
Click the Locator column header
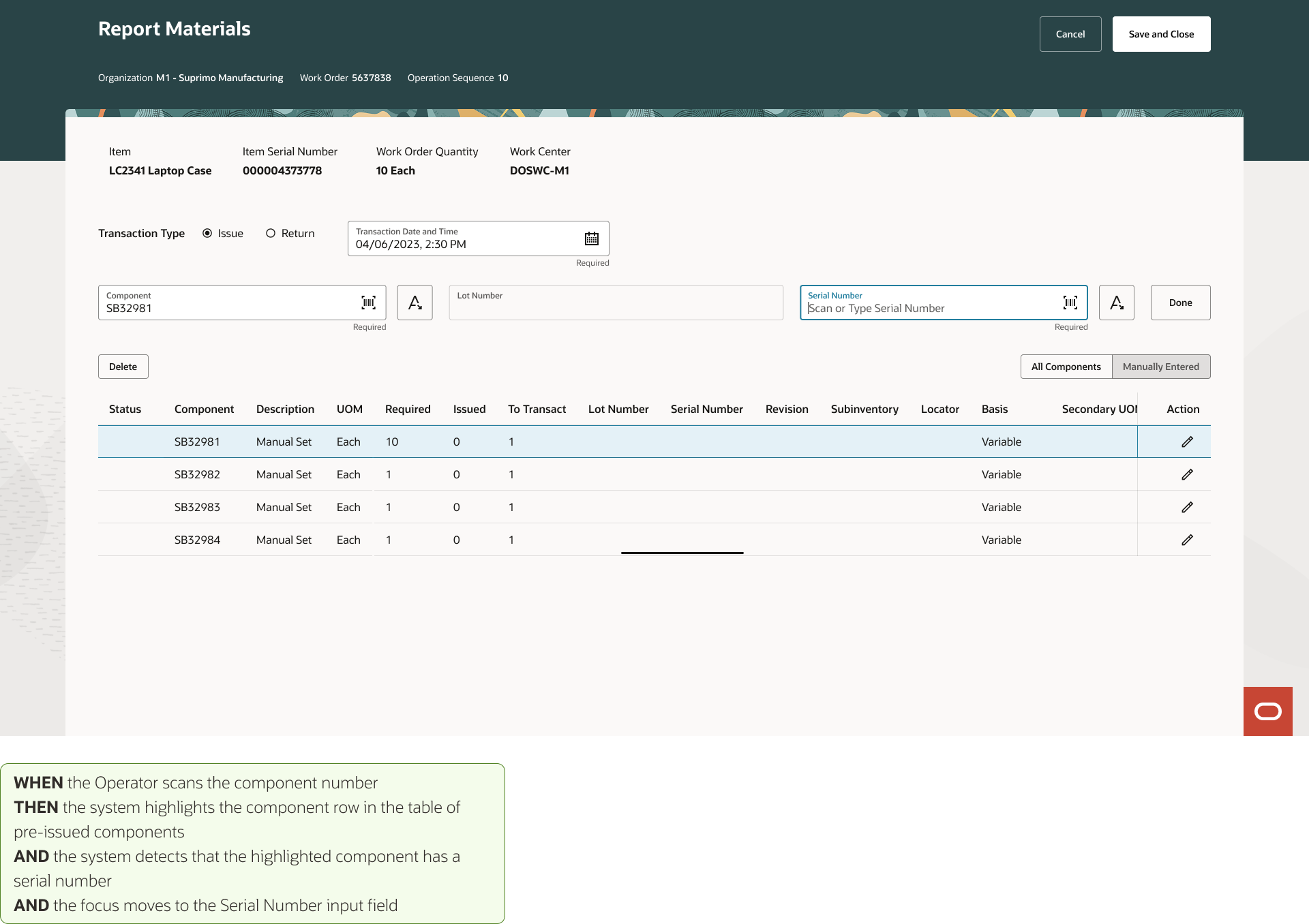click(x=939, y=409)
